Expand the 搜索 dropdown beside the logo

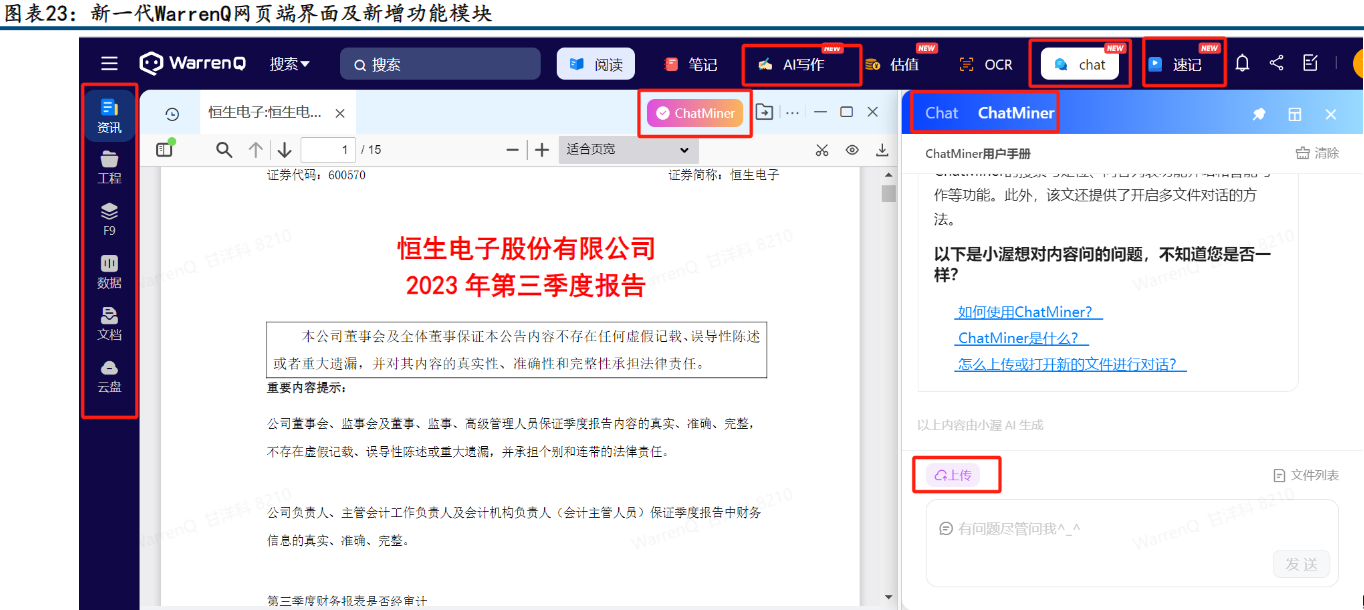click(290, 64)
